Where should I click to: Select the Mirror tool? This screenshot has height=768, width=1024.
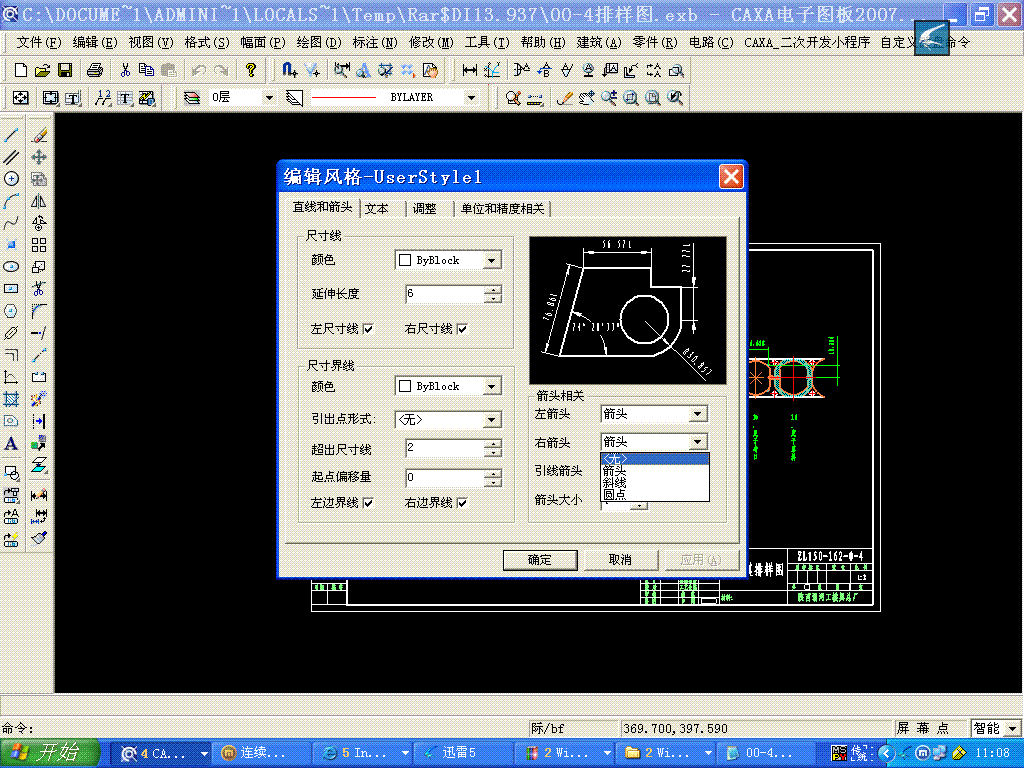(x=39, y=200)
